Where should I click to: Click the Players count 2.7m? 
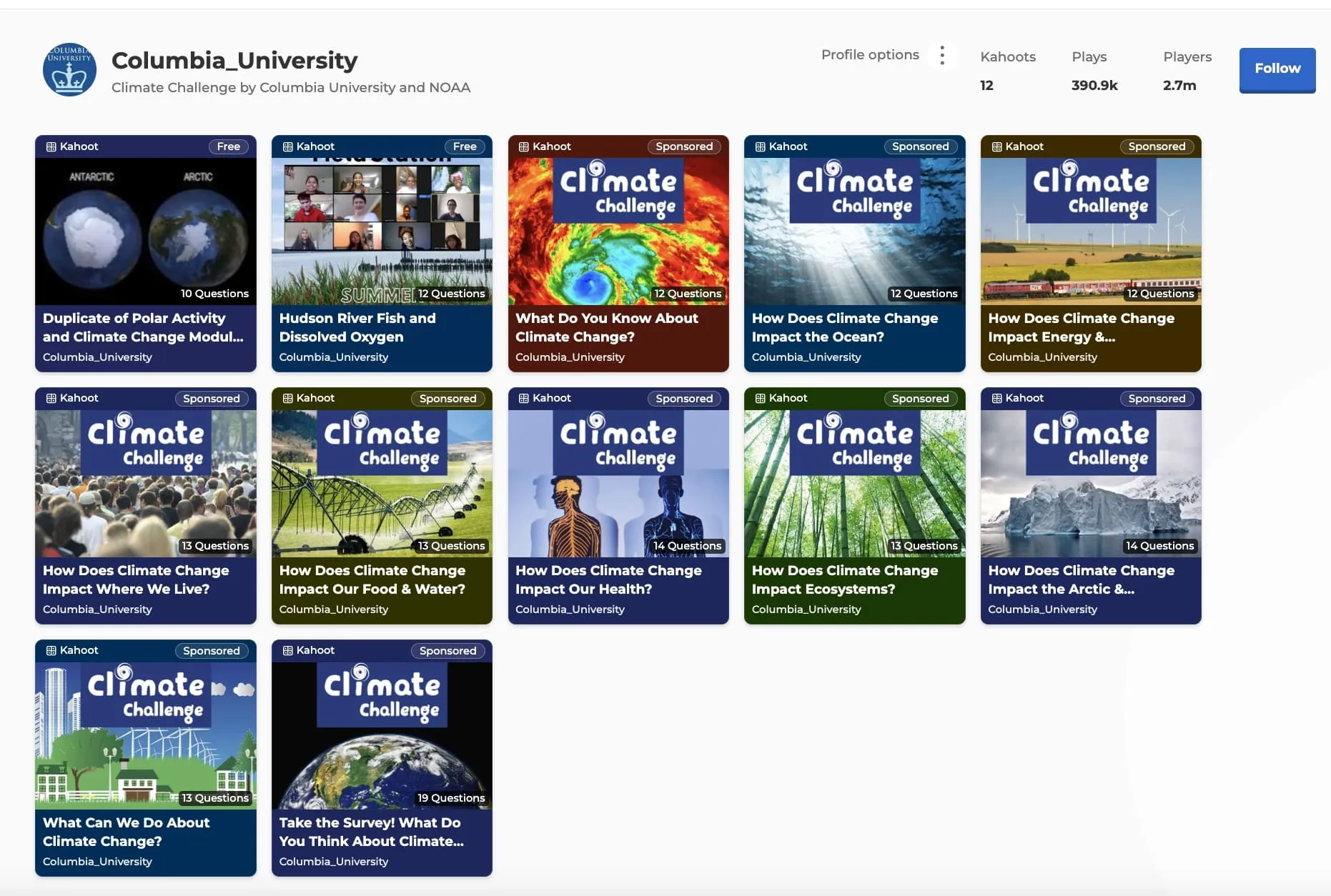point(1179,86)
